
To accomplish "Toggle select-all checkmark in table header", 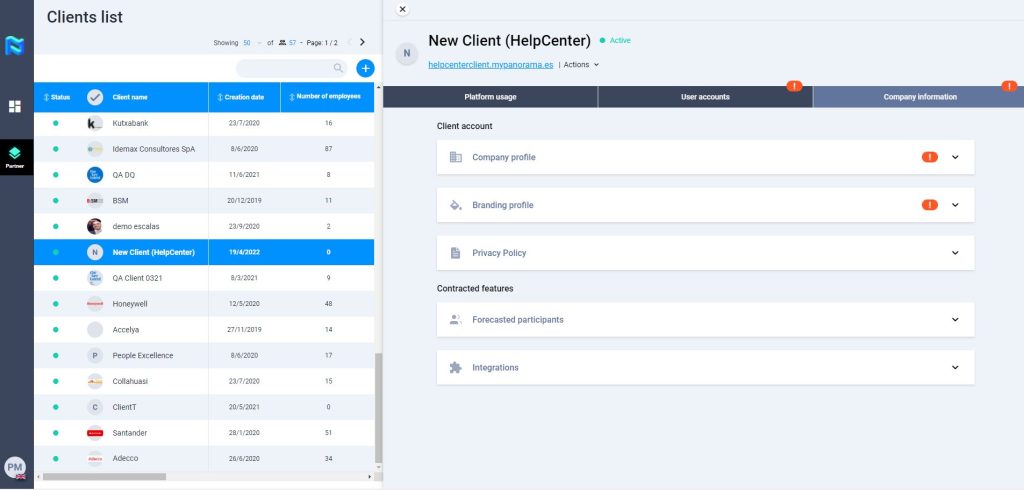I will (x=95, y=97).
